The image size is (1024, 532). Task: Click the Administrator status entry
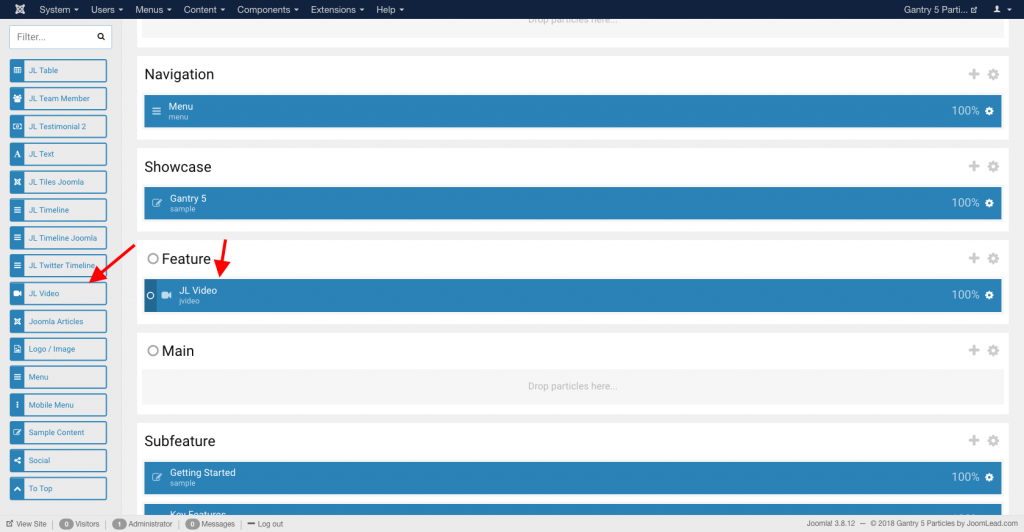[142, 524]
